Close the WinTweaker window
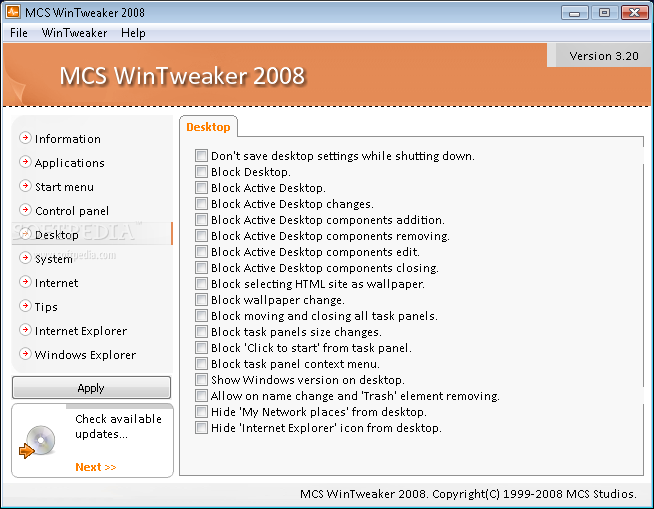This screenshot has width=654, height=509. tap(634, 13)
